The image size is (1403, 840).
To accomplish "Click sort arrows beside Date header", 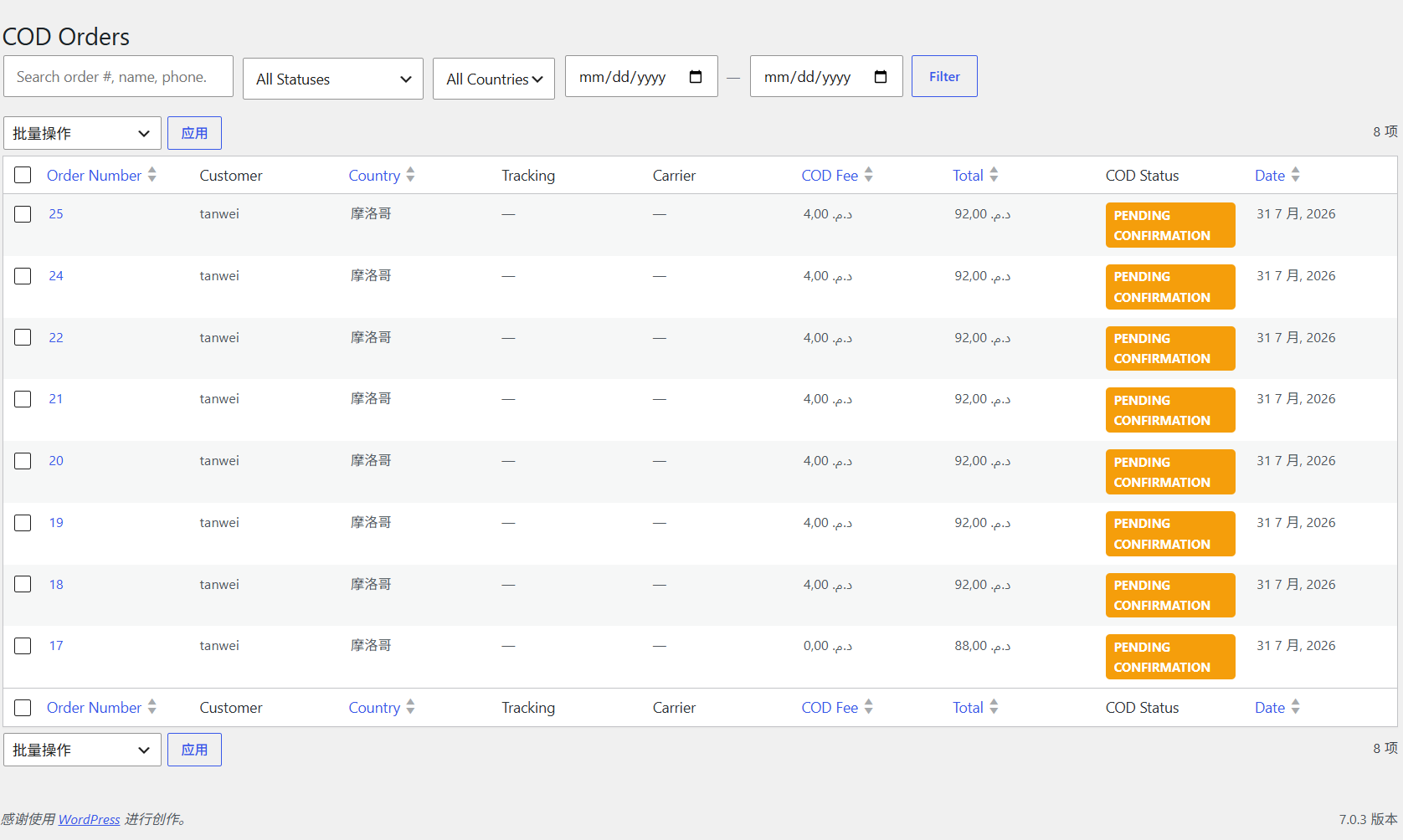I will pyautogui.click(x=1295, y=174).
